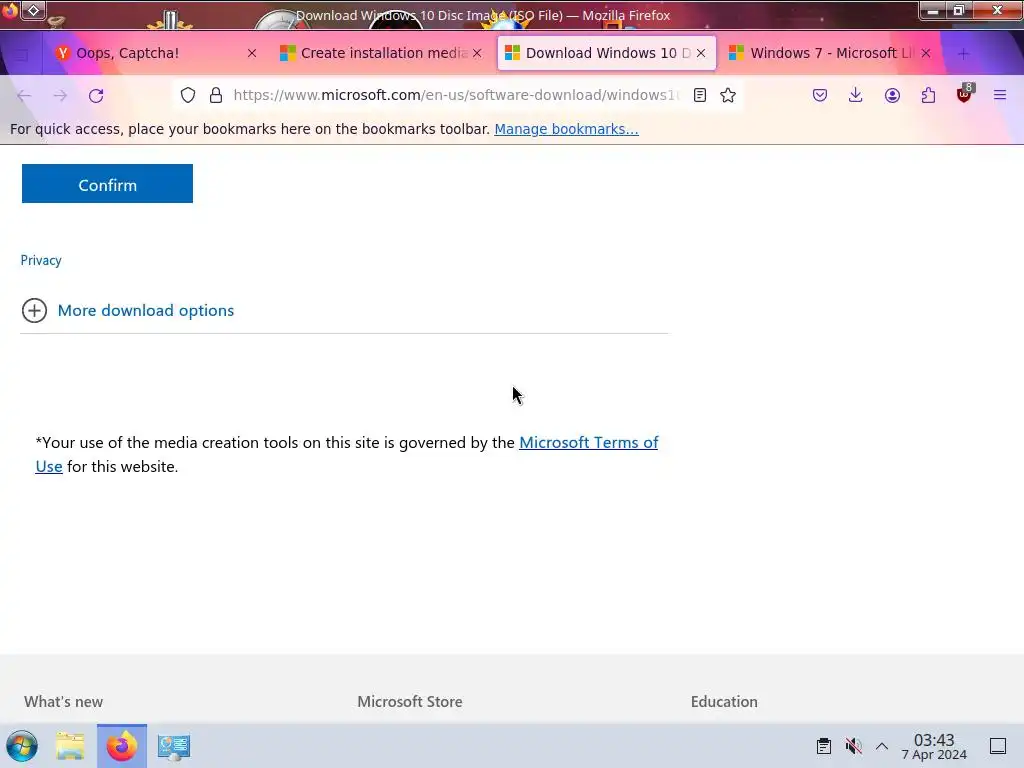Screen dimensions: 1024x768
Task: Open file manager from taskbar
Action: (x=70, y=746)
